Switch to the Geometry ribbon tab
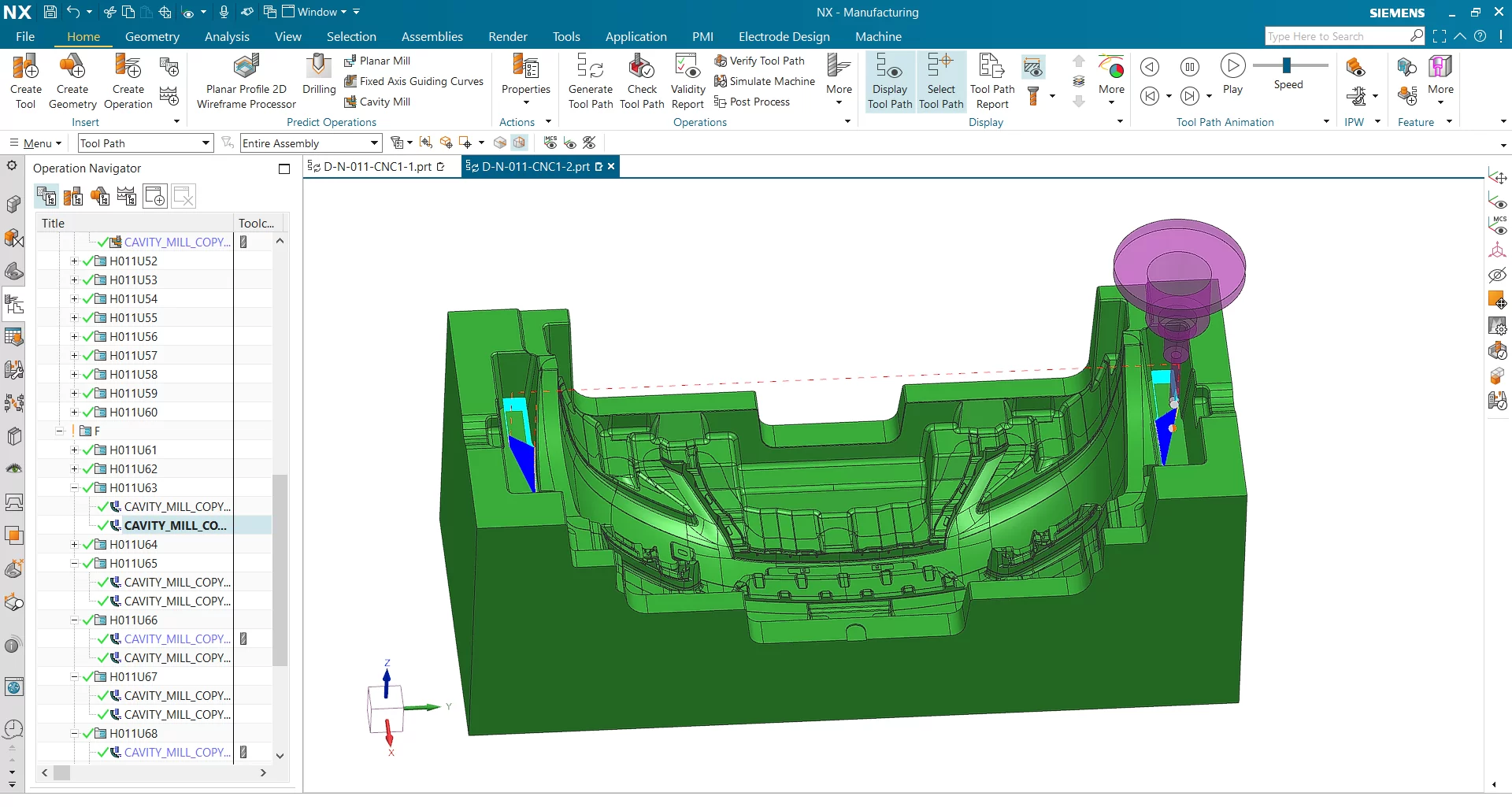Viewport: 1512px width, 807px height. point(152,36)
